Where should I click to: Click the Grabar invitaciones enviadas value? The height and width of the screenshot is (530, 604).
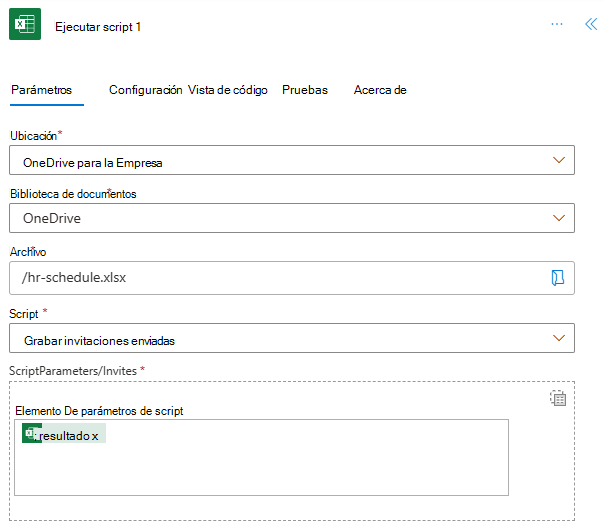[99, 340]
